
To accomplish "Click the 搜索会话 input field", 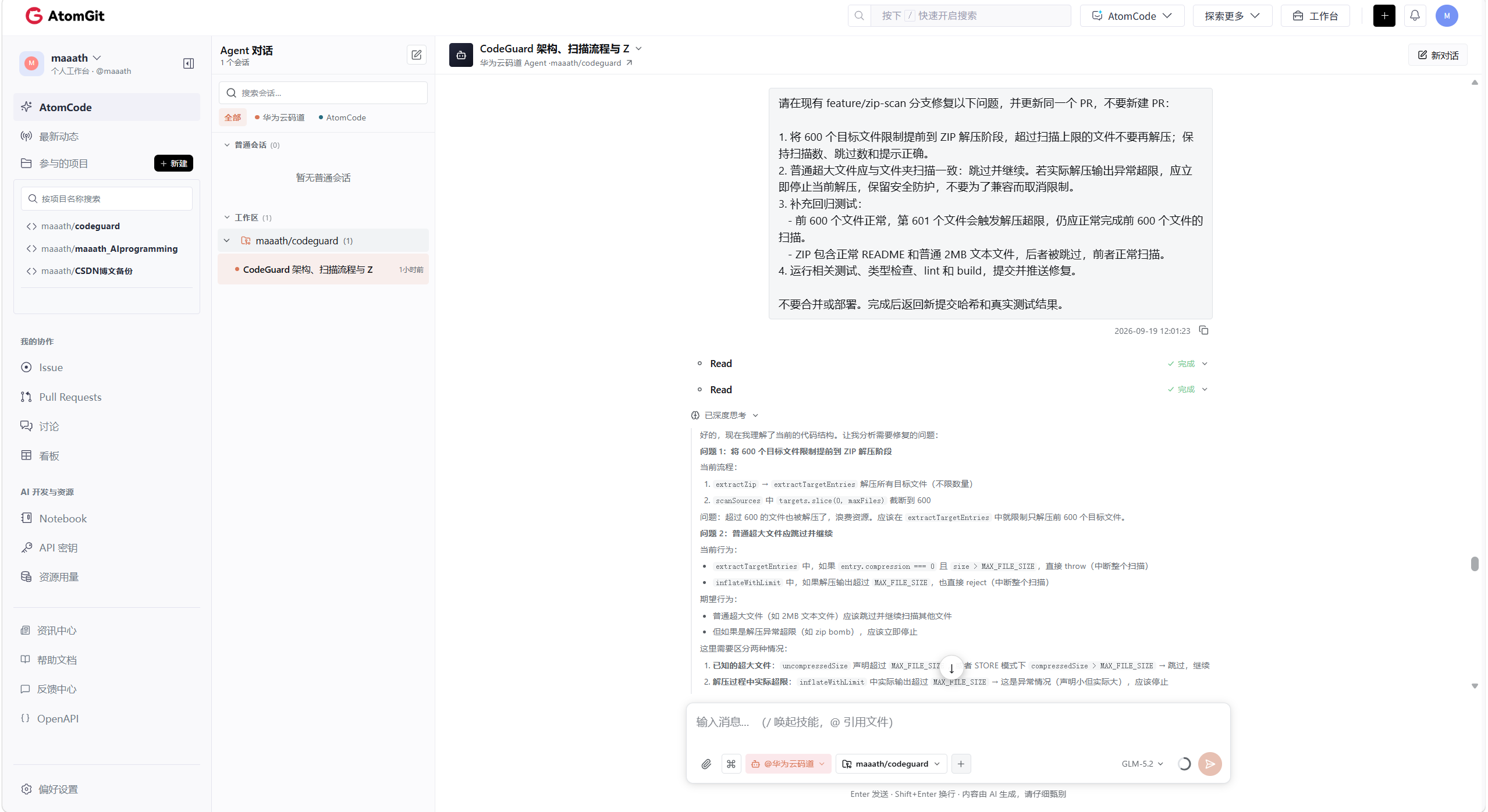I will (323, 93).
